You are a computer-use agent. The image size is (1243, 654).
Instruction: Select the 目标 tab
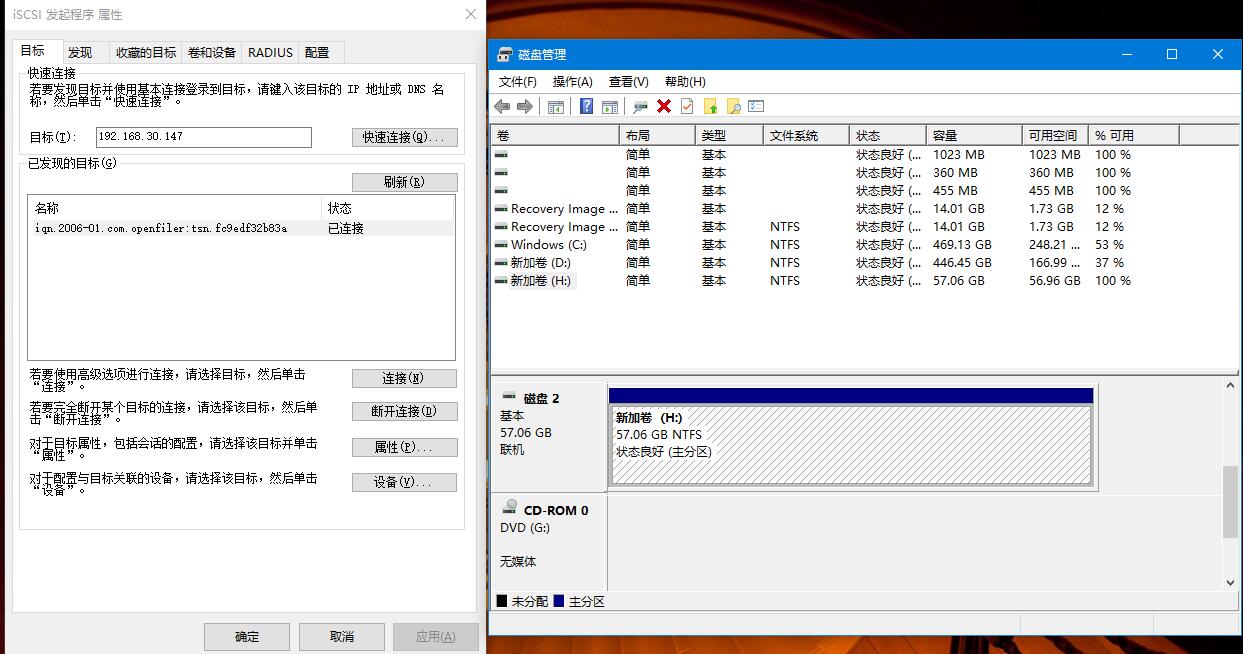[x=33, y=51]
